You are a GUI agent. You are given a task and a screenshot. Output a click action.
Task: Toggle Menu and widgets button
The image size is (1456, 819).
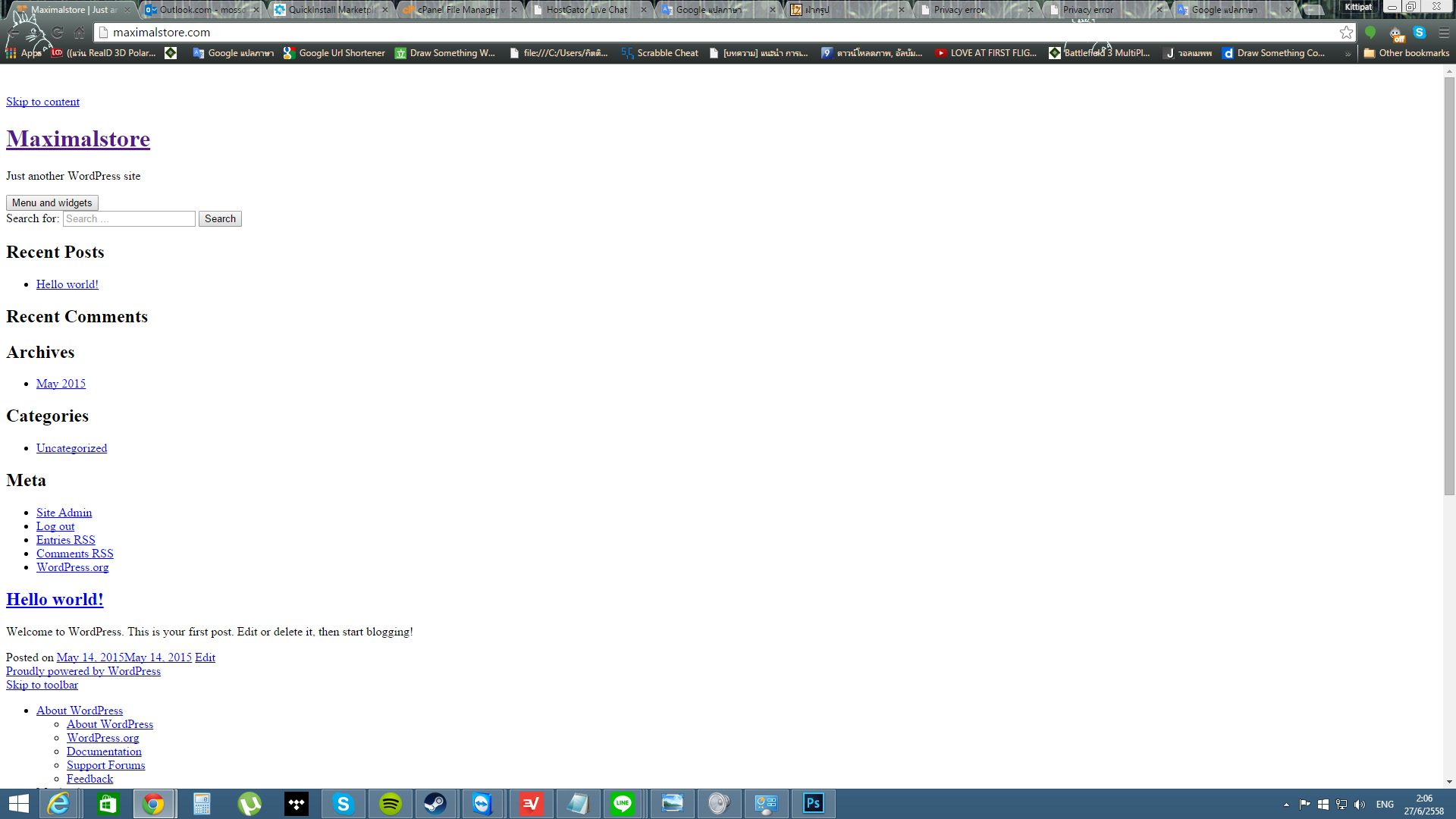52,202
